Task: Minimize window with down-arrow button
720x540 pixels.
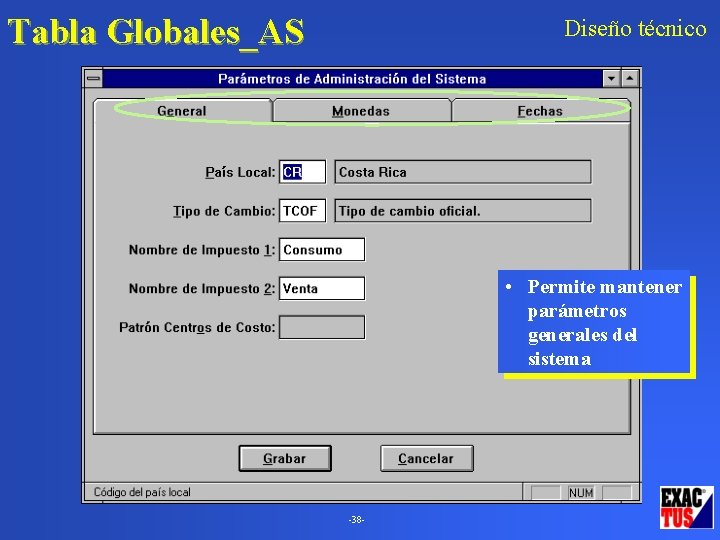Action: [x=611, y=79]
